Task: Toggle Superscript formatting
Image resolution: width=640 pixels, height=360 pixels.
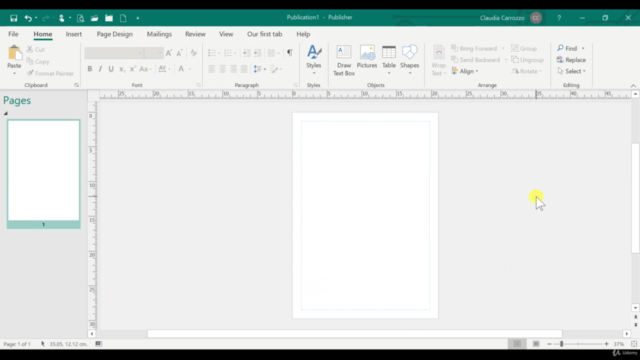Action: pos(132,69)
